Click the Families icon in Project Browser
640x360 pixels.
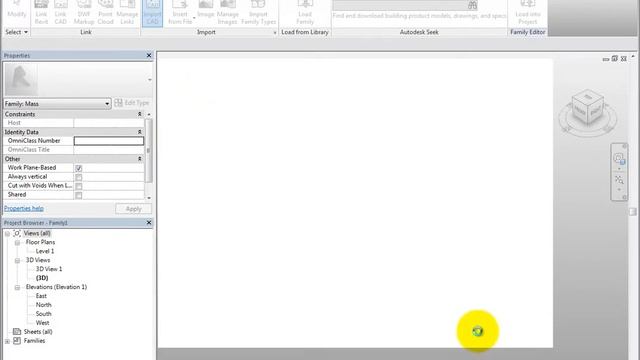[17, 340]
